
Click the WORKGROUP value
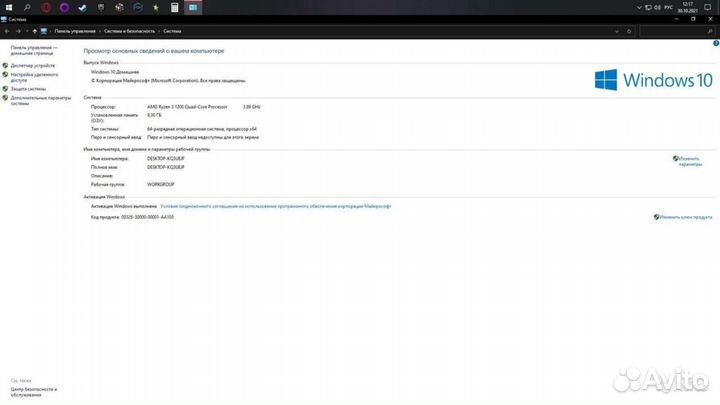point(160,185)
